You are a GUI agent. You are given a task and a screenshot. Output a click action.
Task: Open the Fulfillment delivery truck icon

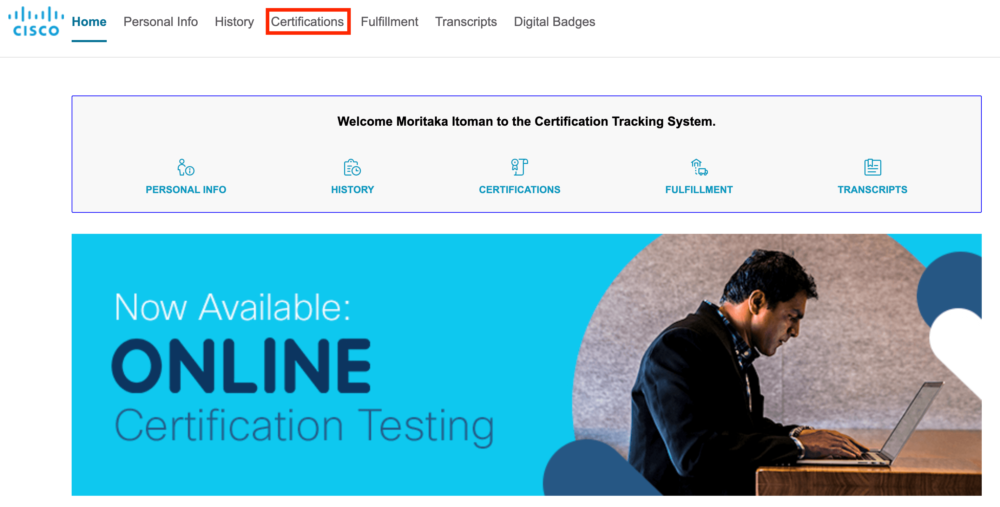click(x=699, y=168)
